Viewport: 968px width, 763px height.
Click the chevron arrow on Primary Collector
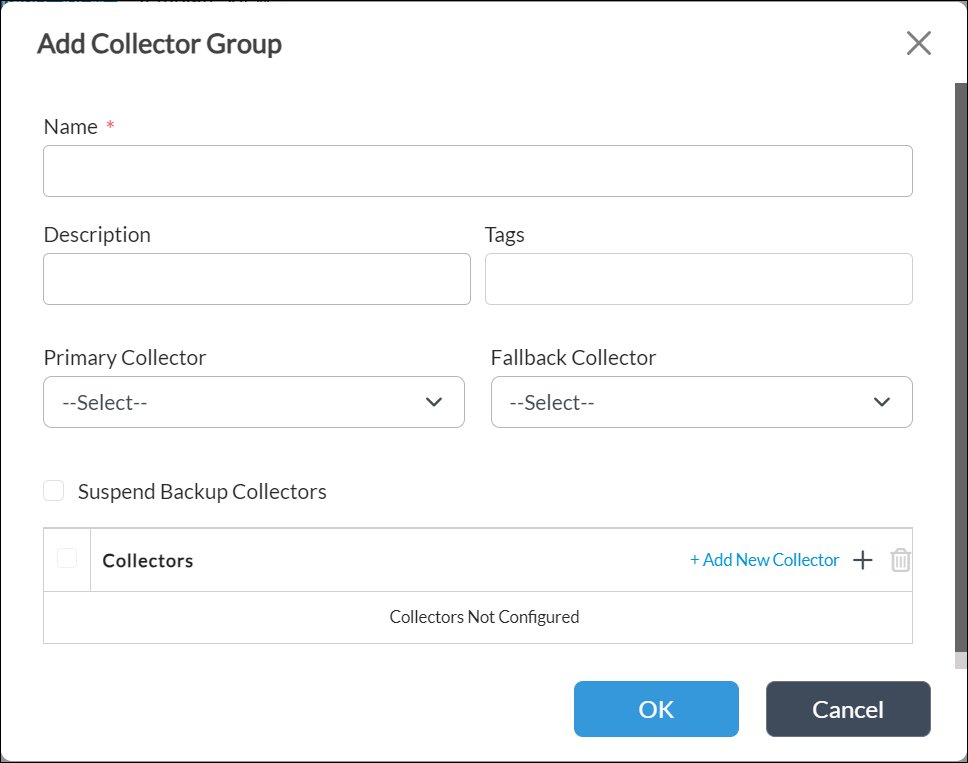[434, 402]
